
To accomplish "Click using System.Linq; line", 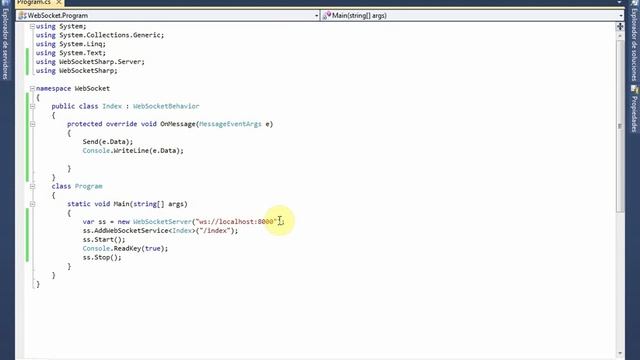I will (x=71, y=44).
